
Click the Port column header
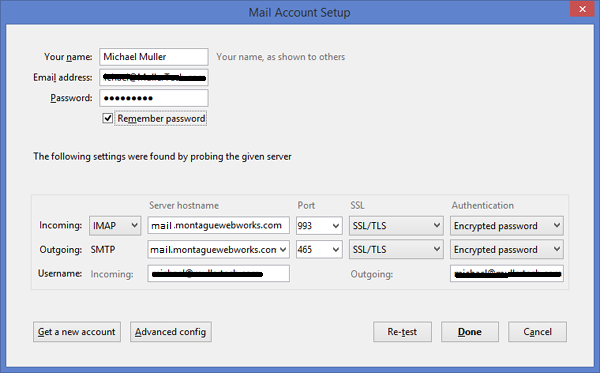pyautogui.click(x=306, y=205)
